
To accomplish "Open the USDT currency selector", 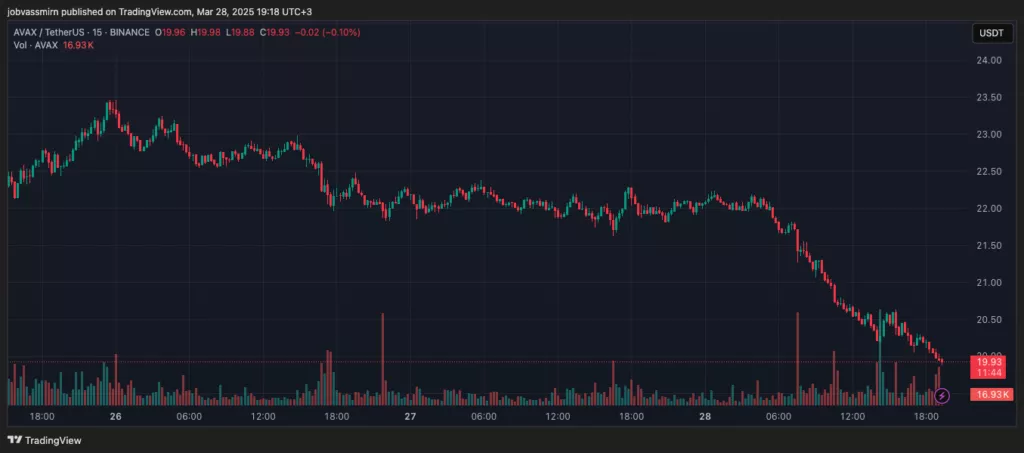I will [x=992, y=33].
